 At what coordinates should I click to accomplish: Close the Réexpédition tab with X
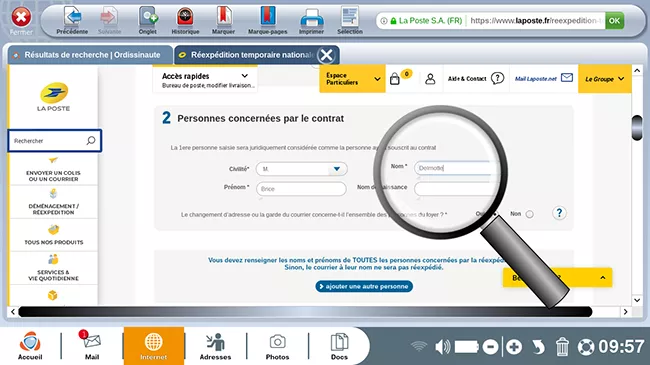327,55
